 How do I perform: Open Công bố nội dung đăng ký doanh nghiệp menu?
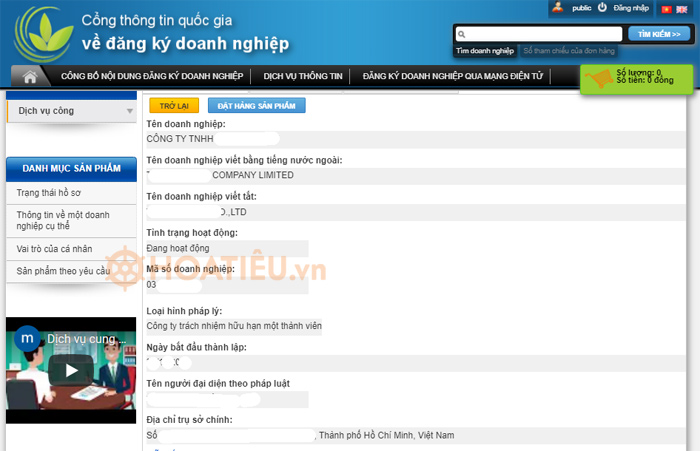[x=151, y=76]
